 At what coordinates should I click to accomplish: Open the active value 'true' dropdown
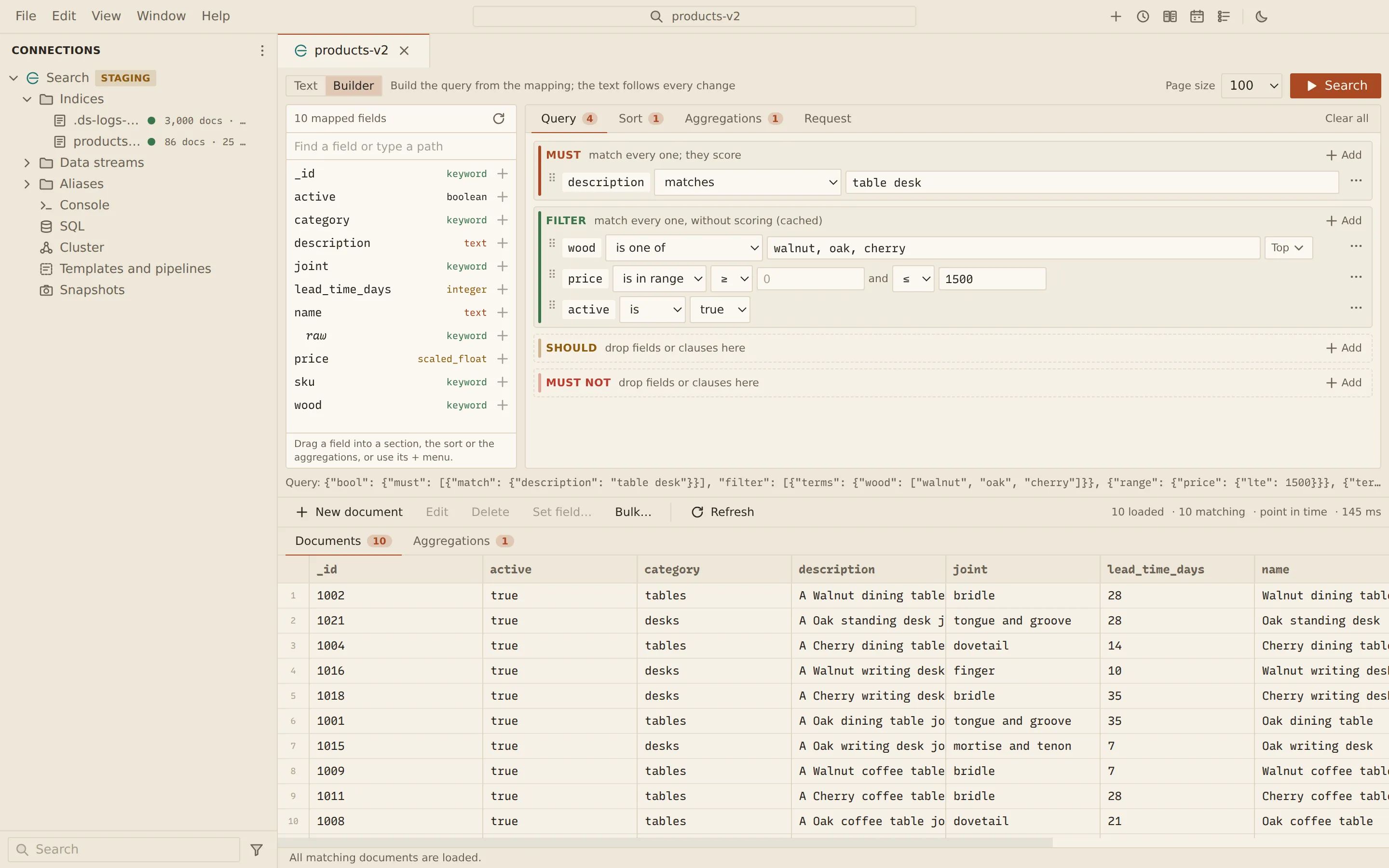tap(720, 310)
